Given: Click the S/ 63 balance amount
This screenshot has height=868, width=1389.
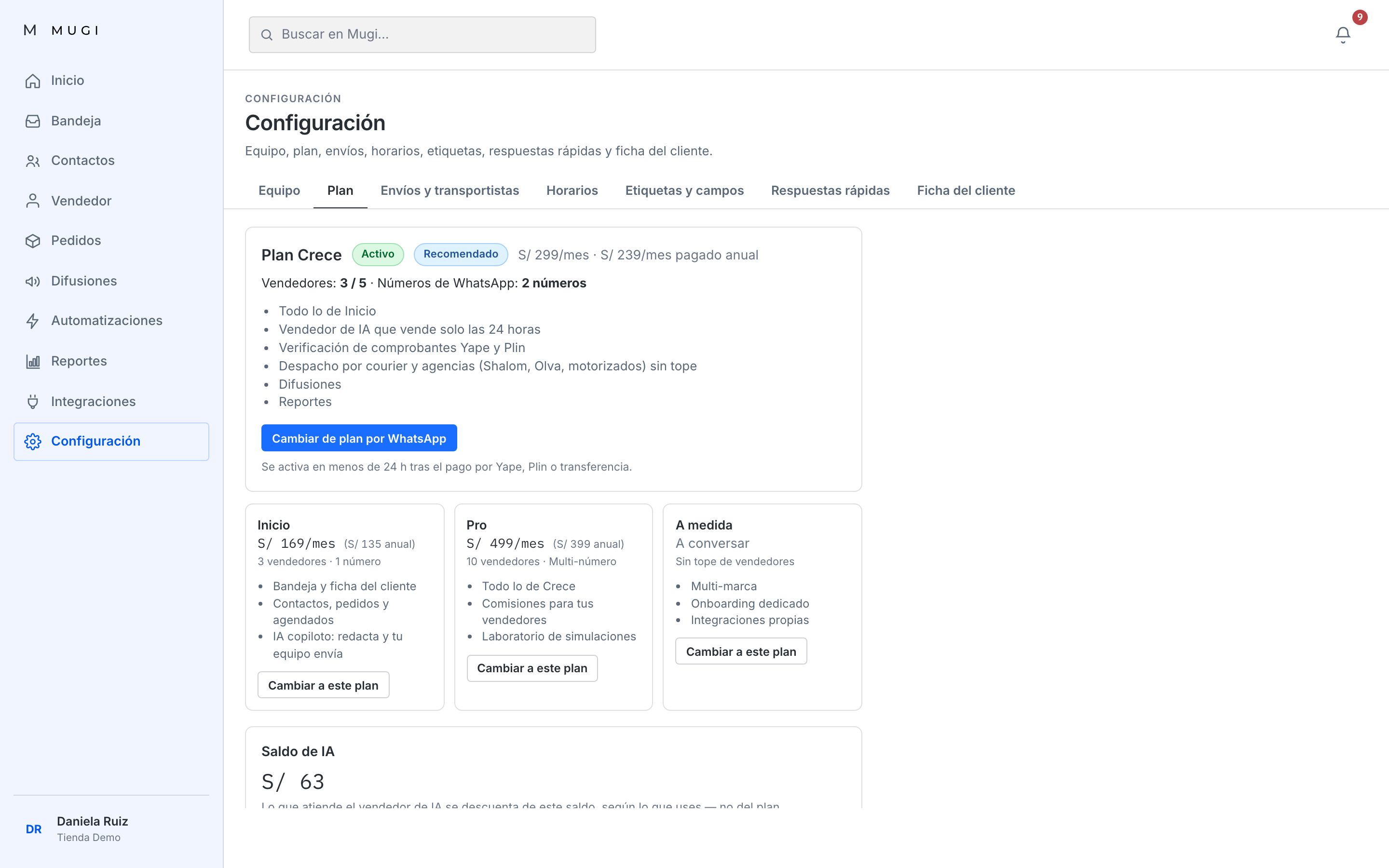Looking at the screenshot, I should tap(293, 782).
